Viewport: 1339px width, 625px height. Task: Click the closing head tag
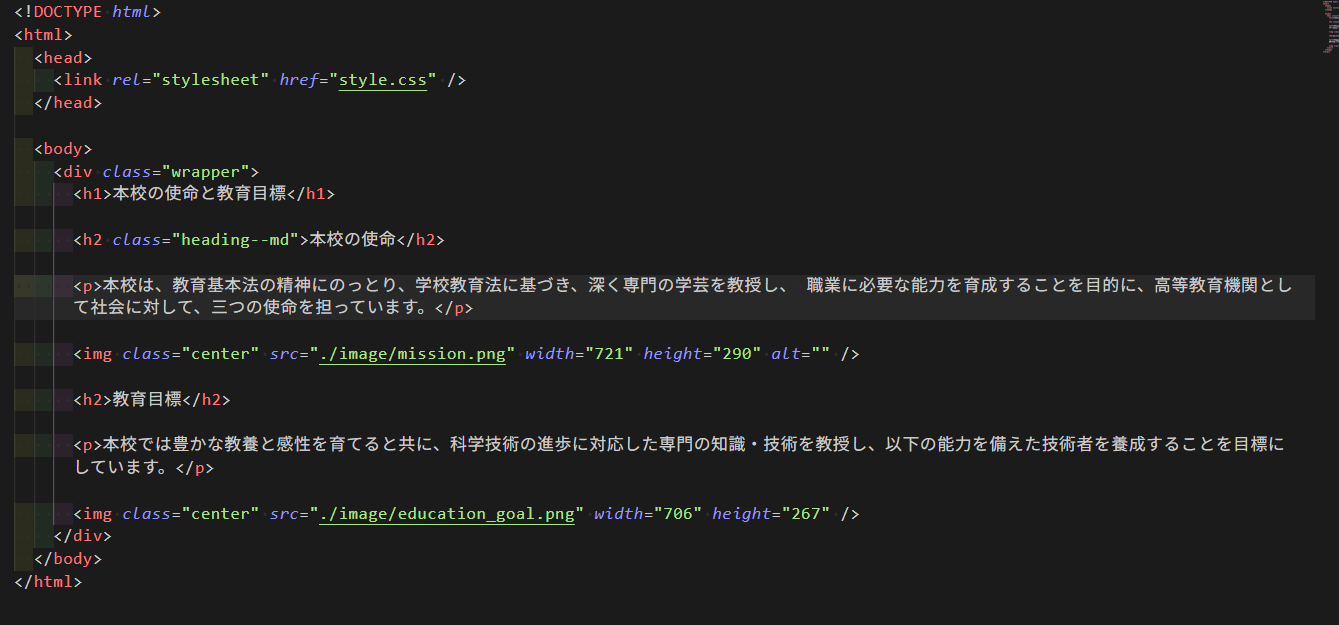pyautogui.click(x=68, y=103)
